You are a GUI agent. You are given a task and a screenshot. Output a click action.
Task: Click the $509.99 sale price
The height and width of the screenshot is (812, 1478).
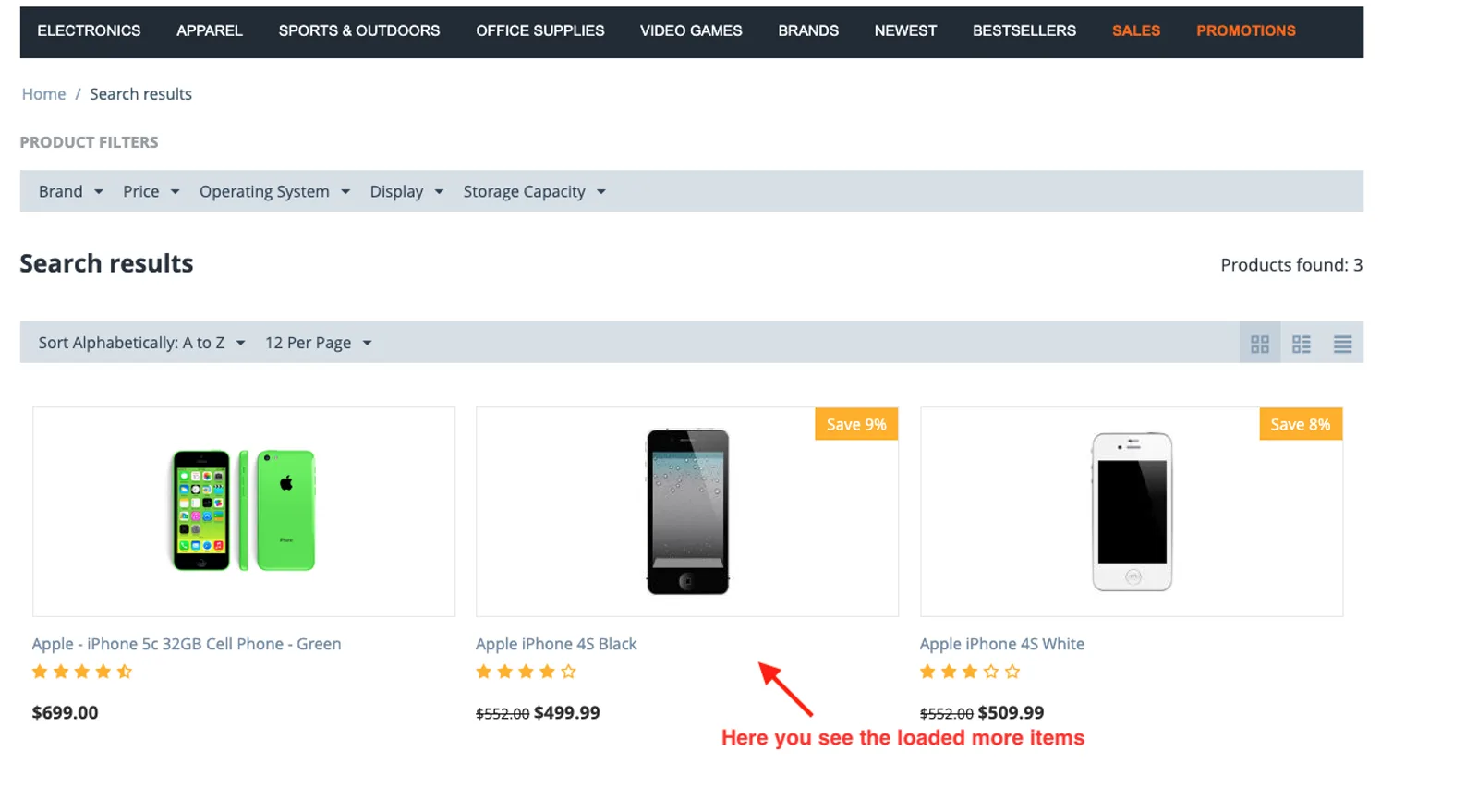[x=1011, y=713]
